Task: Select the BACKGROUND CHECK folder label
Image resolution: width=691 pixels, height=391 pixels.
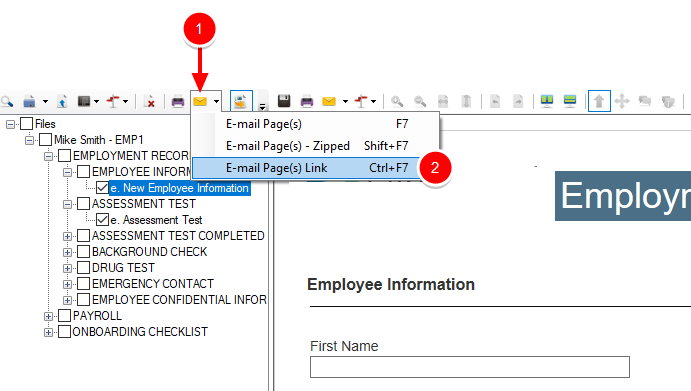Action: tap(149, 252)
